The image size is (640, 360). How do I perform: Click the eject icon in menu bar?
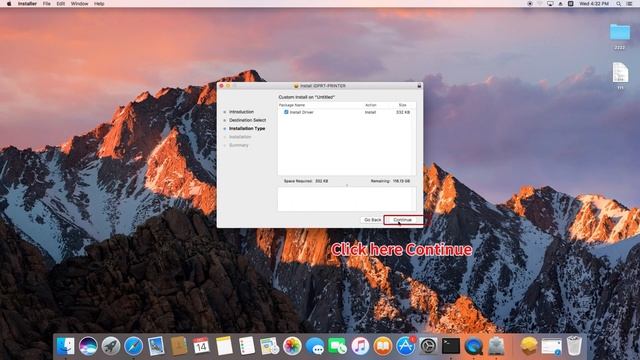click(560, 4)
